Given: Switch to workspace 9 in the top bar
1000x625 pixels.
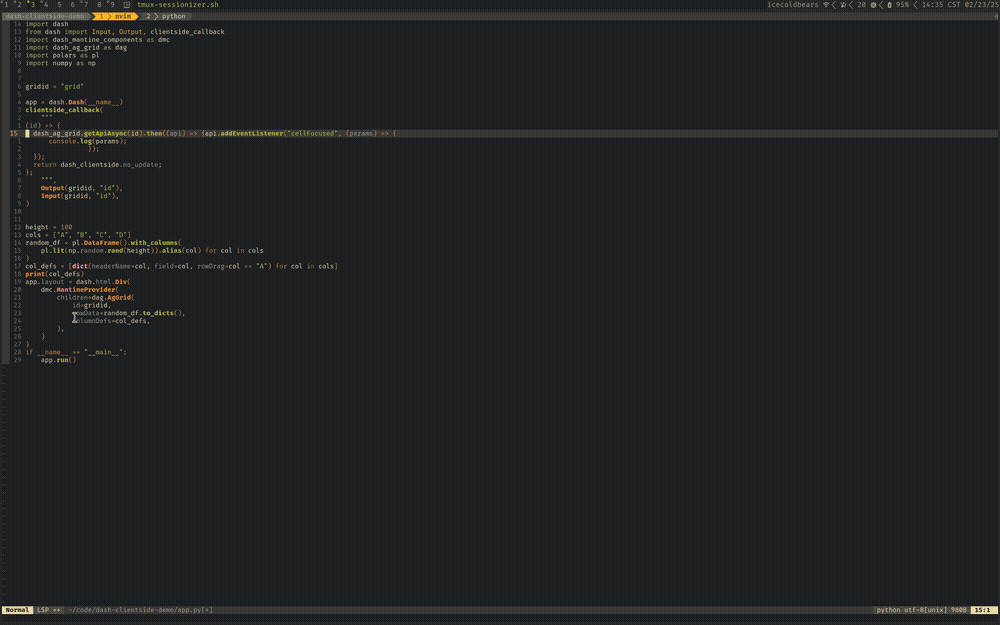Looking at the screenshot, I should pyautogui.click(x=112, y=4).
